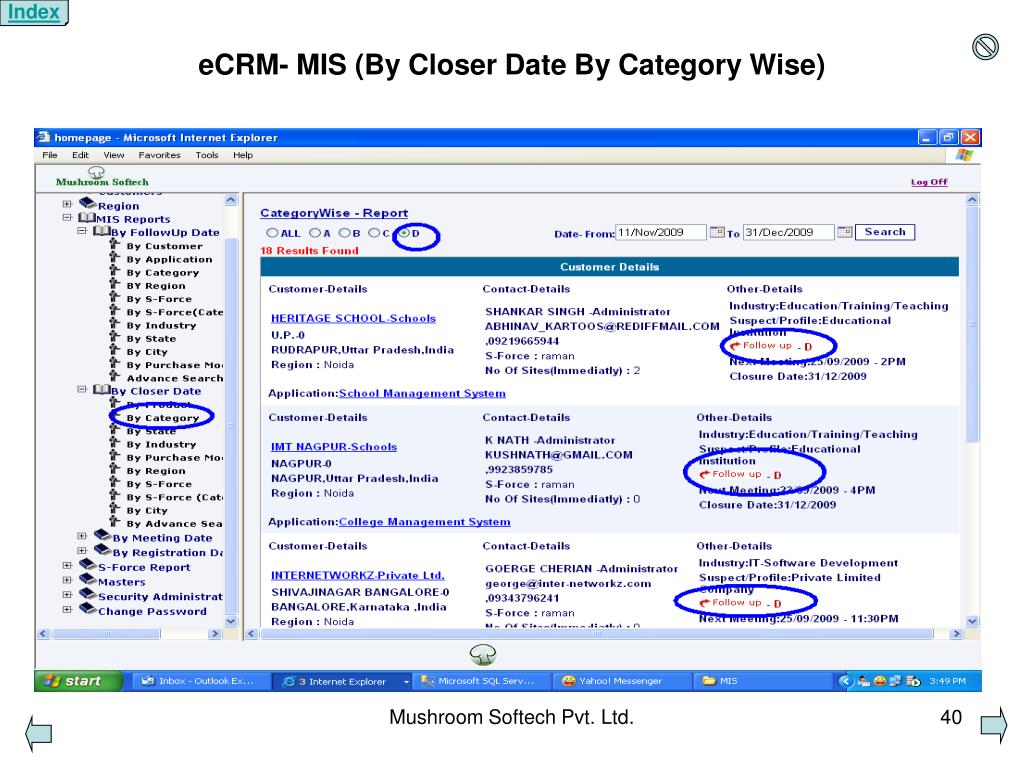Click the MIS Reports book icon
Image resolution: width=1024 pixels, height=768 pixels.
(x=87, y=217)
